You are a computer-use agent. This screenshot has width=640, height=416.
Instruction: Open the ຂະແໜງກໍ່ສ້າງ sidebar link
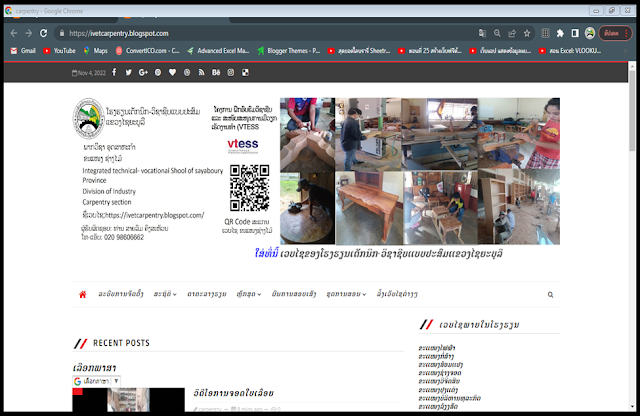436,356
